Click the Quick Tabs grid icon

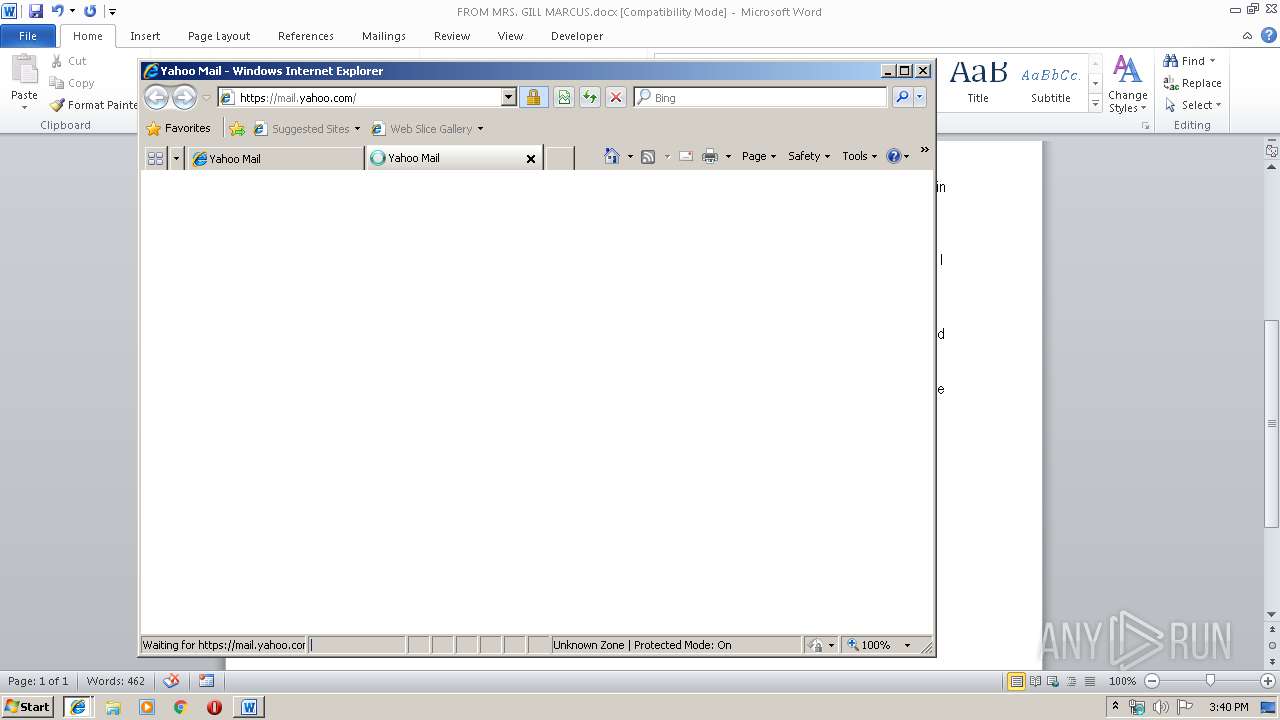click(155, 158)
